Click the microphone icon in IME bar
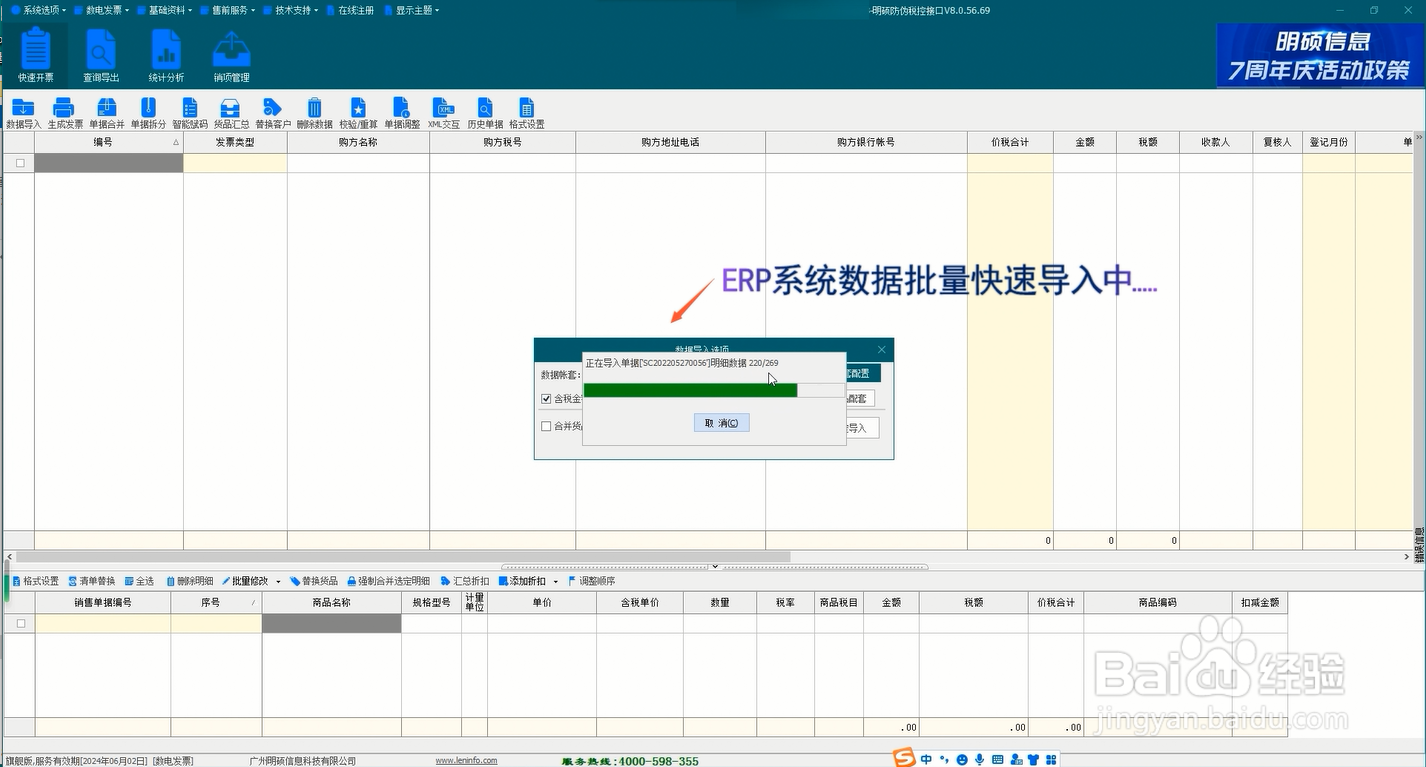Viewport: 1426px width, 767px height. [980, 760]
